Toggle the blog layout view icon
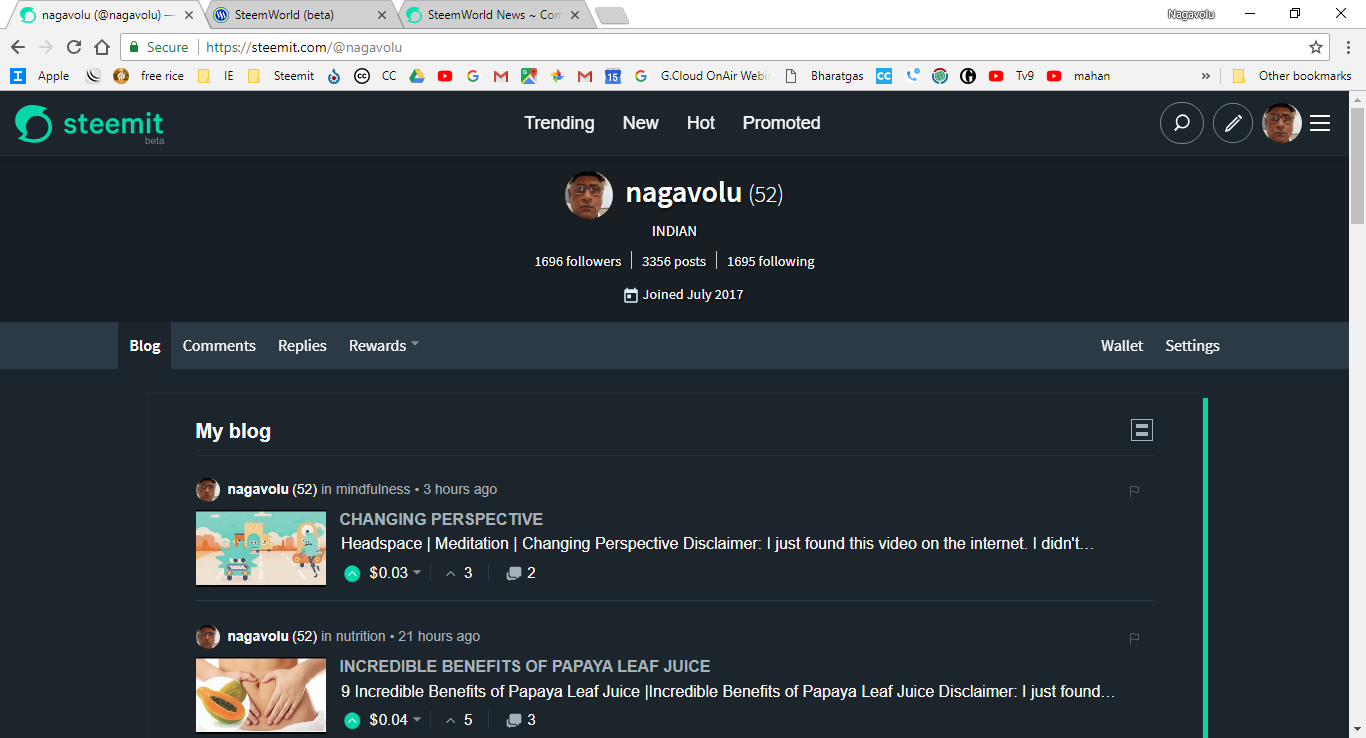This screenshot has height=738, width=1366. coord(1142,430)
